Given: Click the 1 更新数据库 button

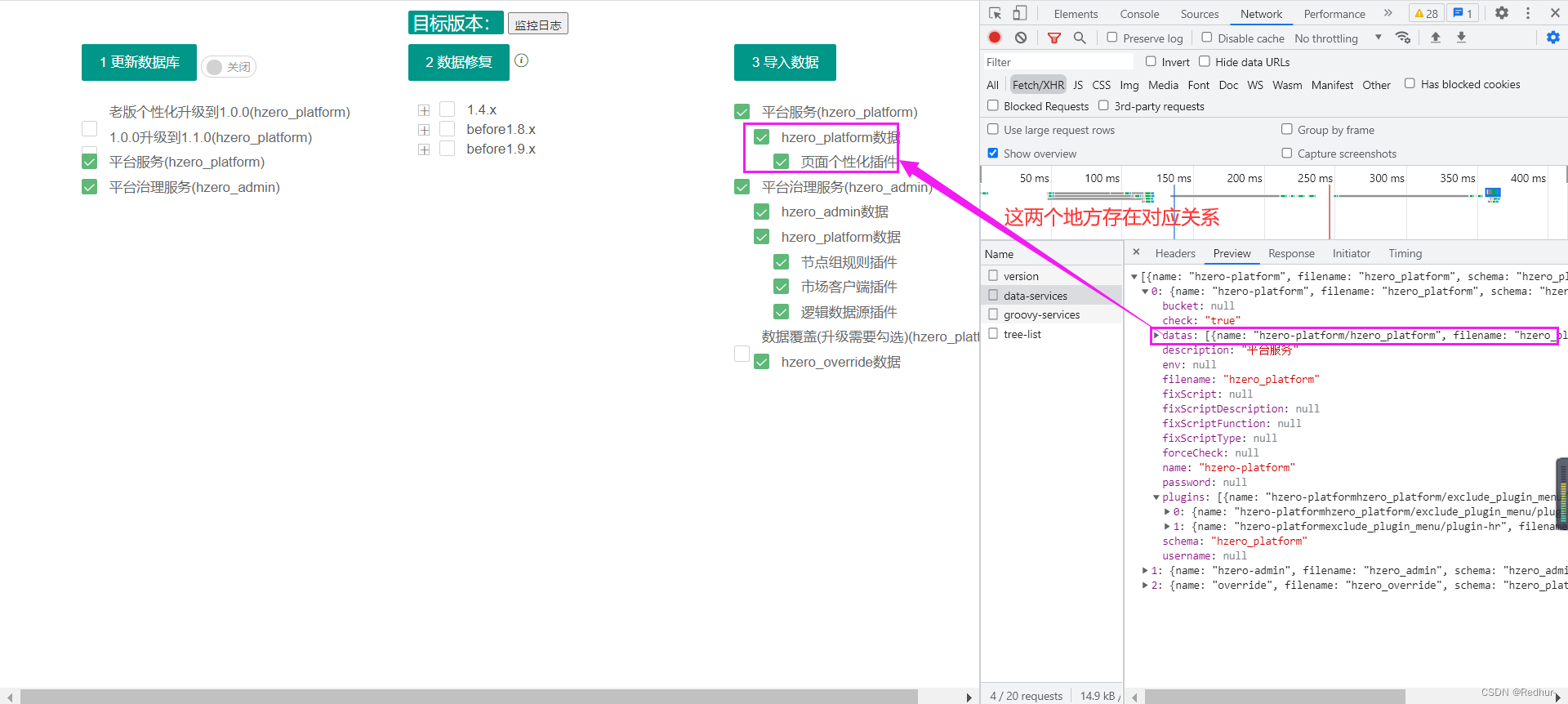Looking at the screenshot, I should click(139, 62).
